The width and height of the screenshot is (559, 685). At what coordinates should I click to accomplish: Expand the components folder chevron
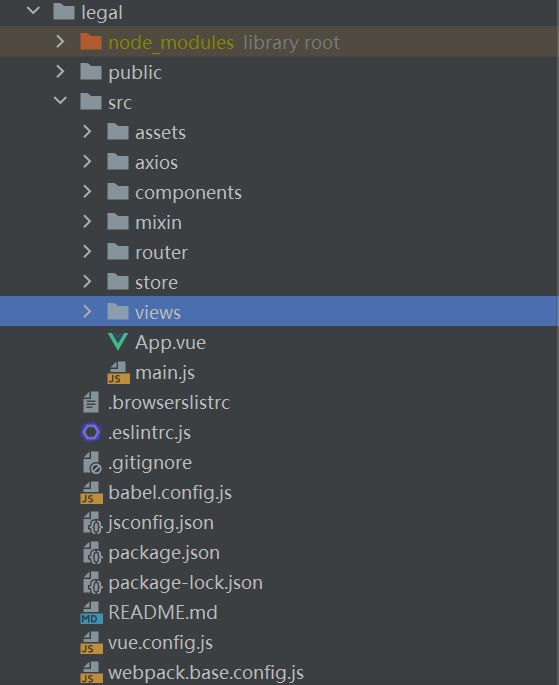pos(87,191)
